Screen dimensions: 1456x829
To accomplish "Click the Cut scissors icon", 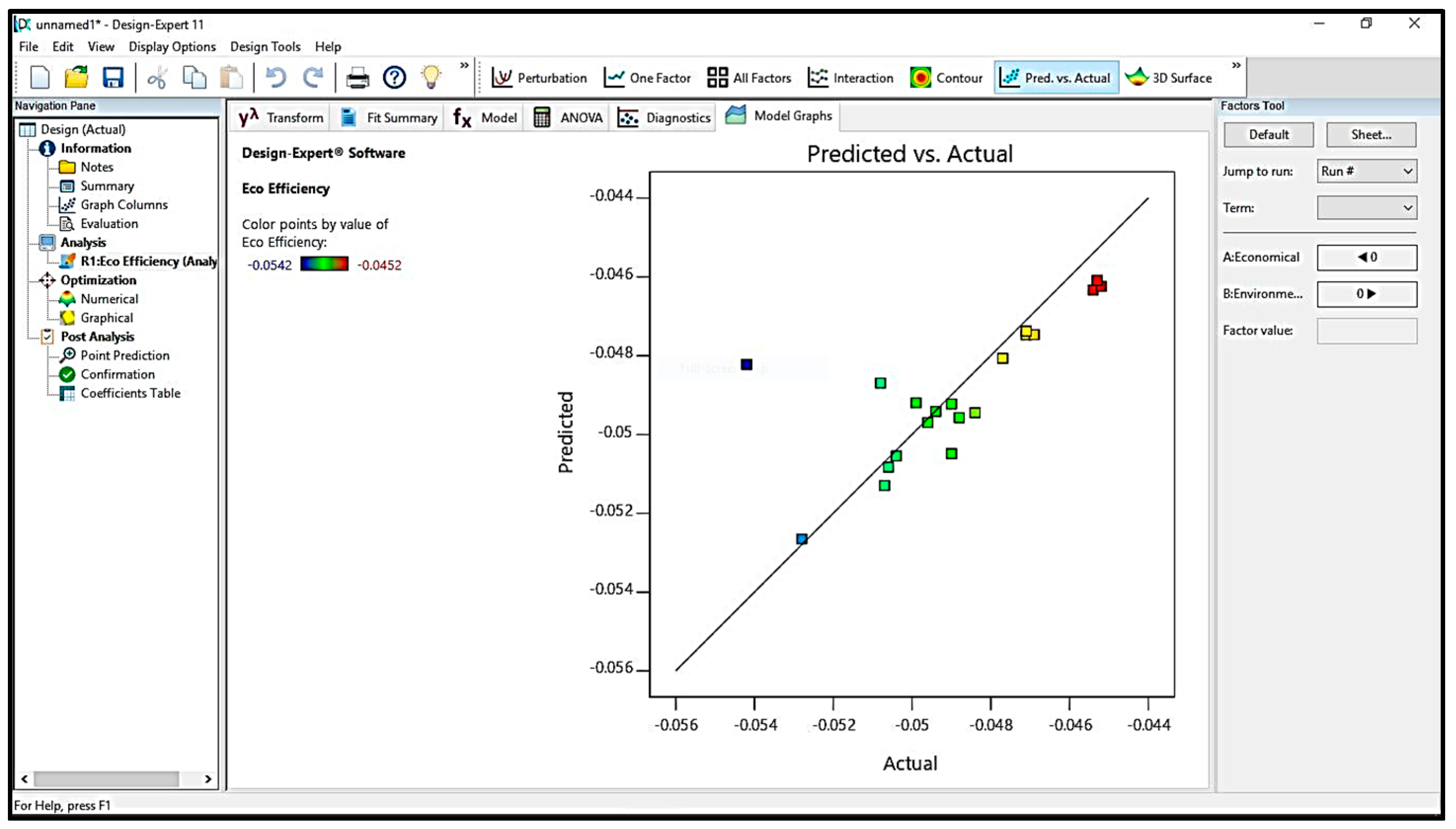I will 156,77.
